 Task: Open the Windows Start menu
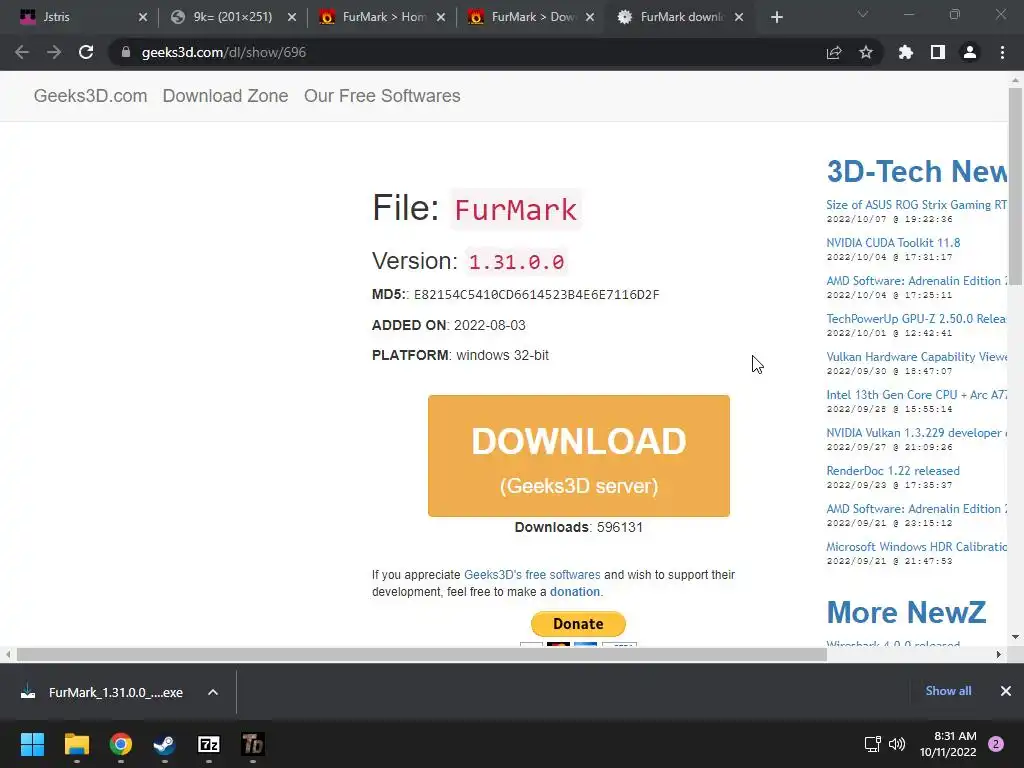click(x=32, y=744)
